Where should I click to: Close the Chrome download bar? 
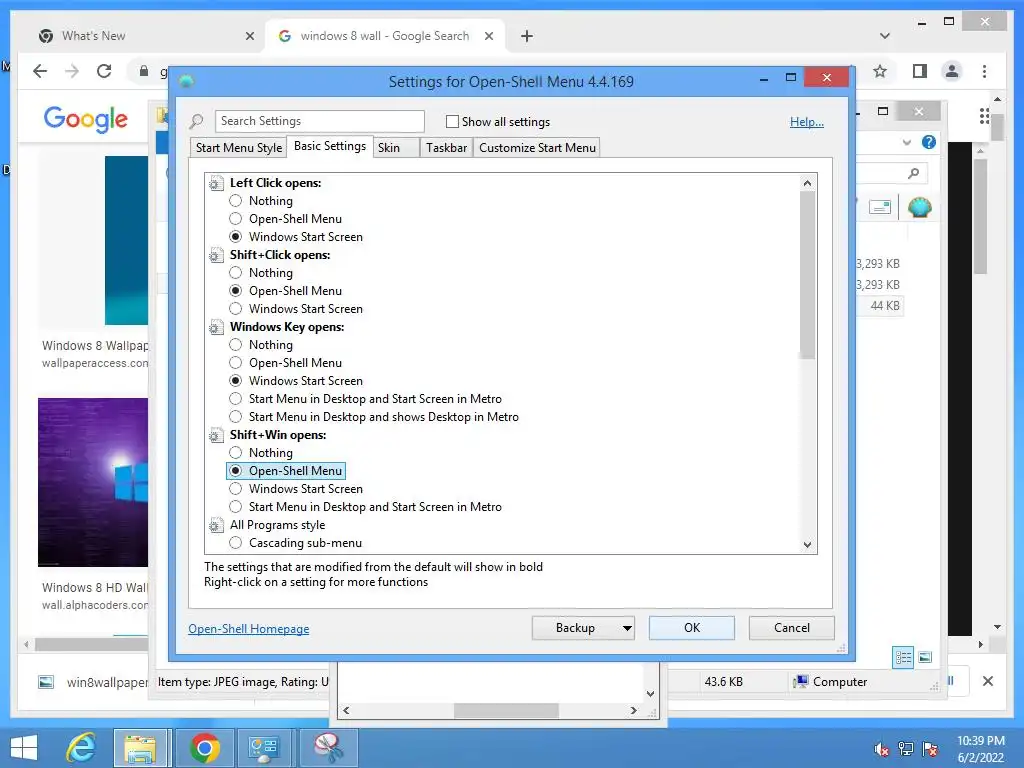click(988, 681)
